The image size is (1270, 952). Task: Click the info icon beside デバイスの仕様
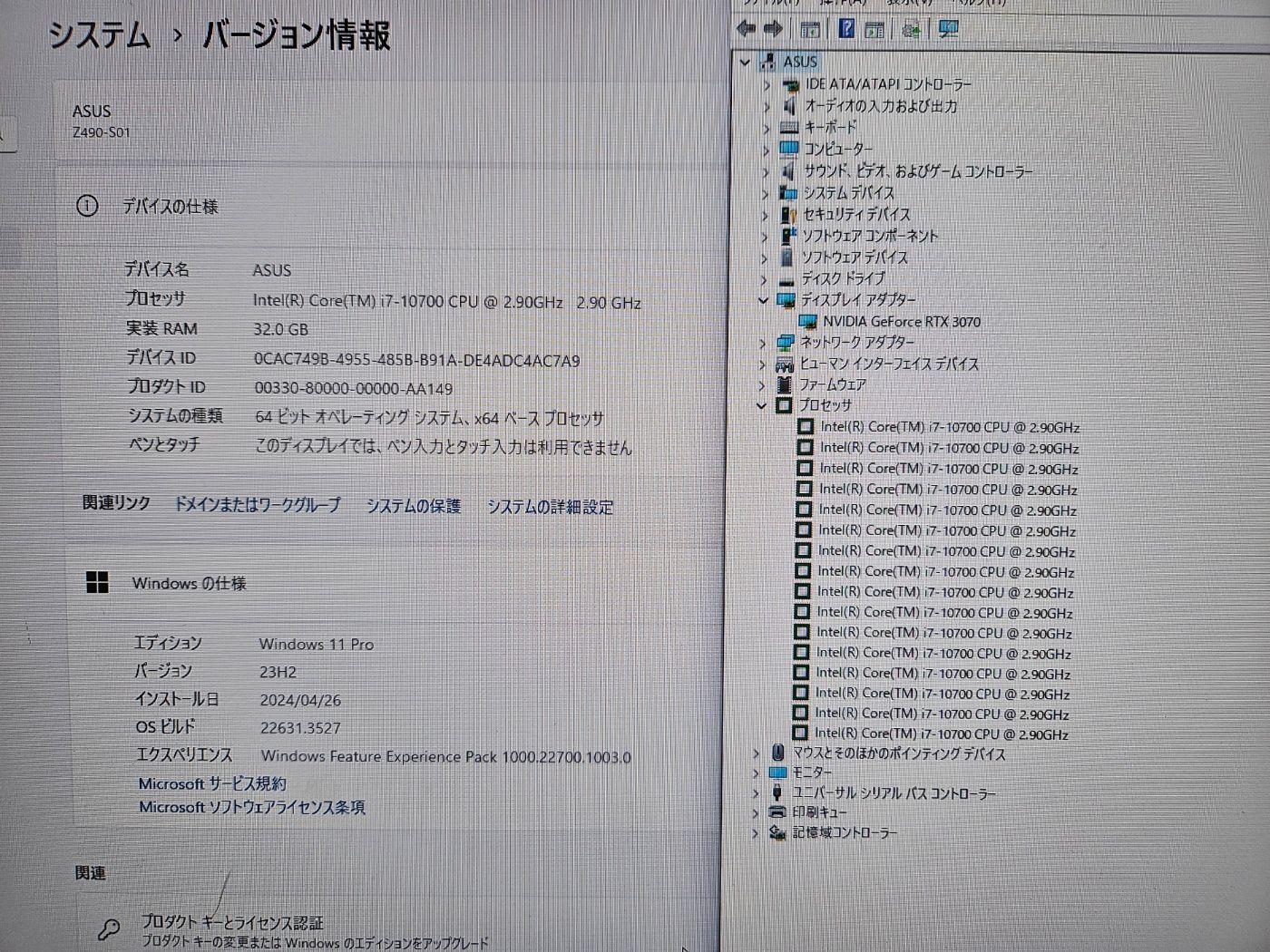87,207
